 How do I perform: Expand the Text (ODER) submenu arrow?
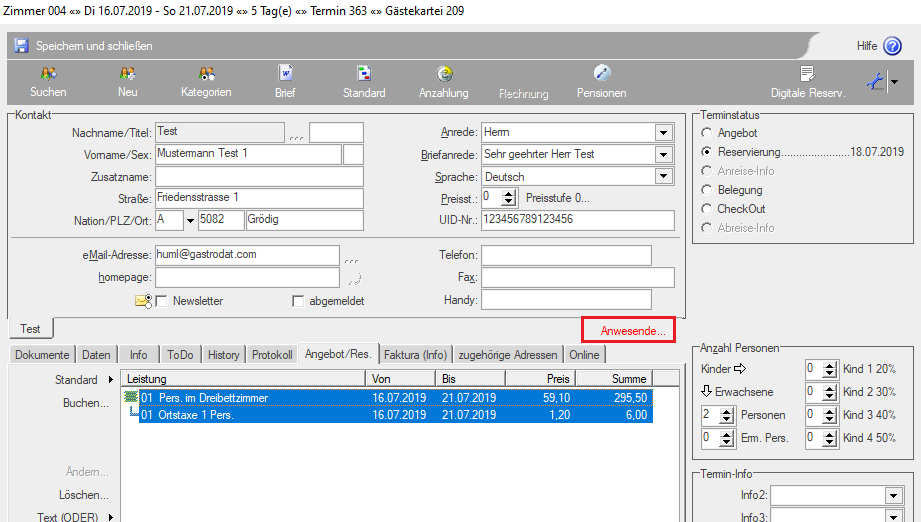[110, 517]
